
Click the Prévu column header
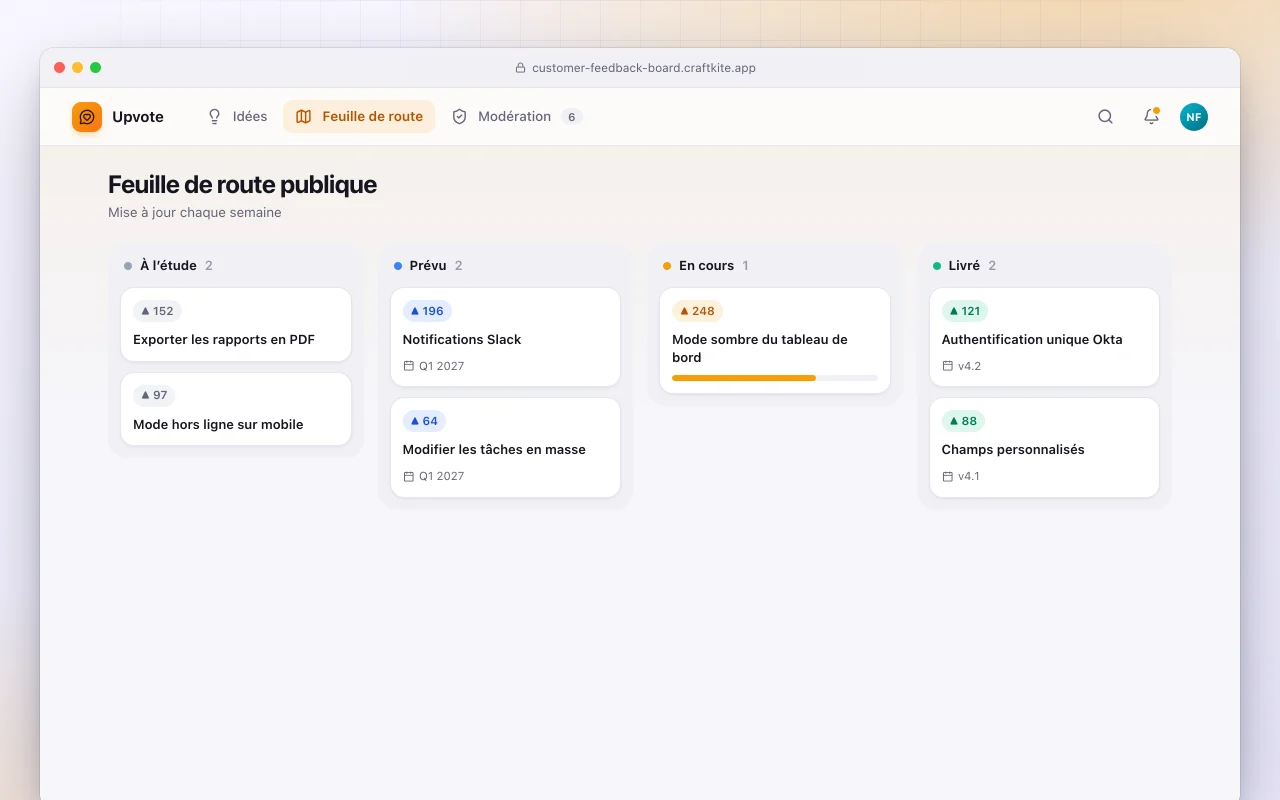click(x=428, y=266)
